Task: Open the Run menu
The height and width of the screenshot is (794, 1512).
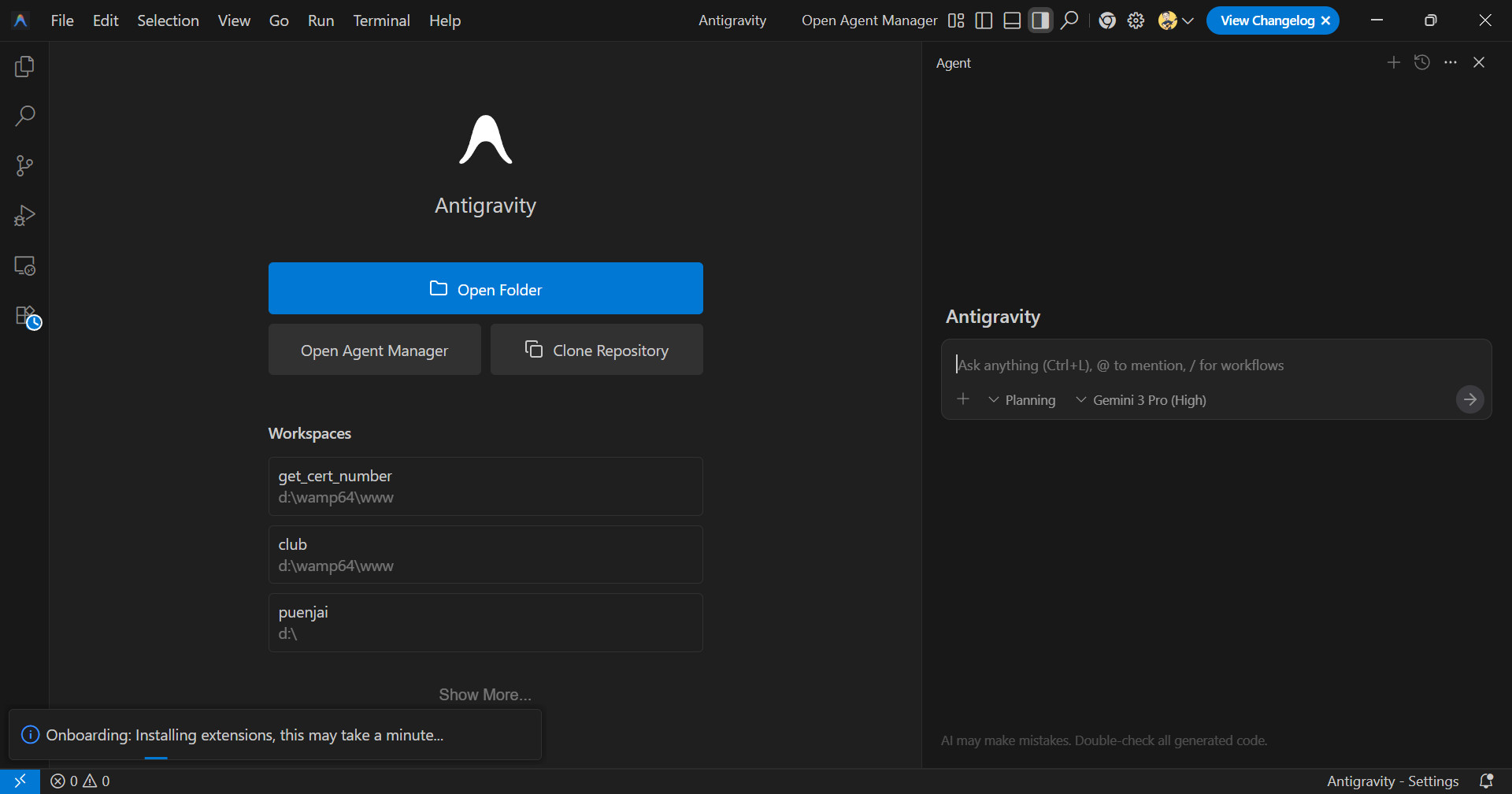Action: coord(321,20)
